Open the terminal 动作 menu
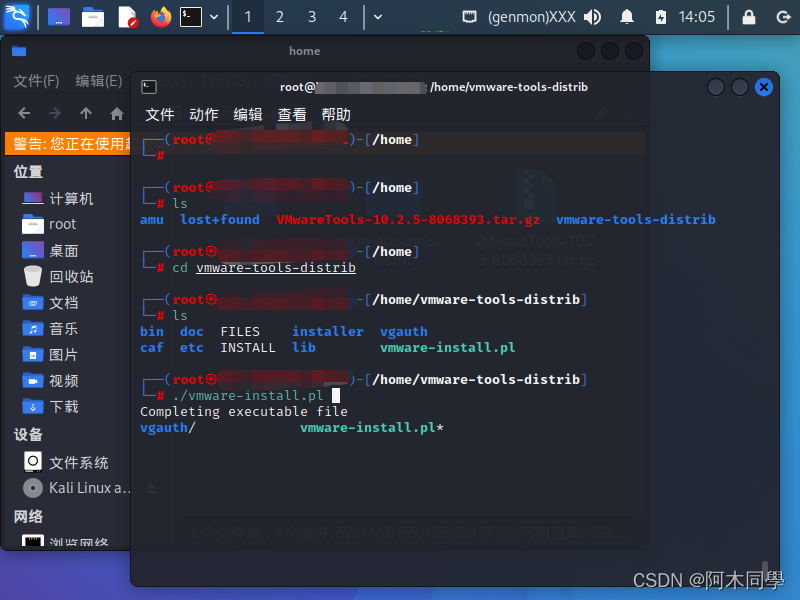The height and width of the screenshot is (600, 800). tap(204, 114)
